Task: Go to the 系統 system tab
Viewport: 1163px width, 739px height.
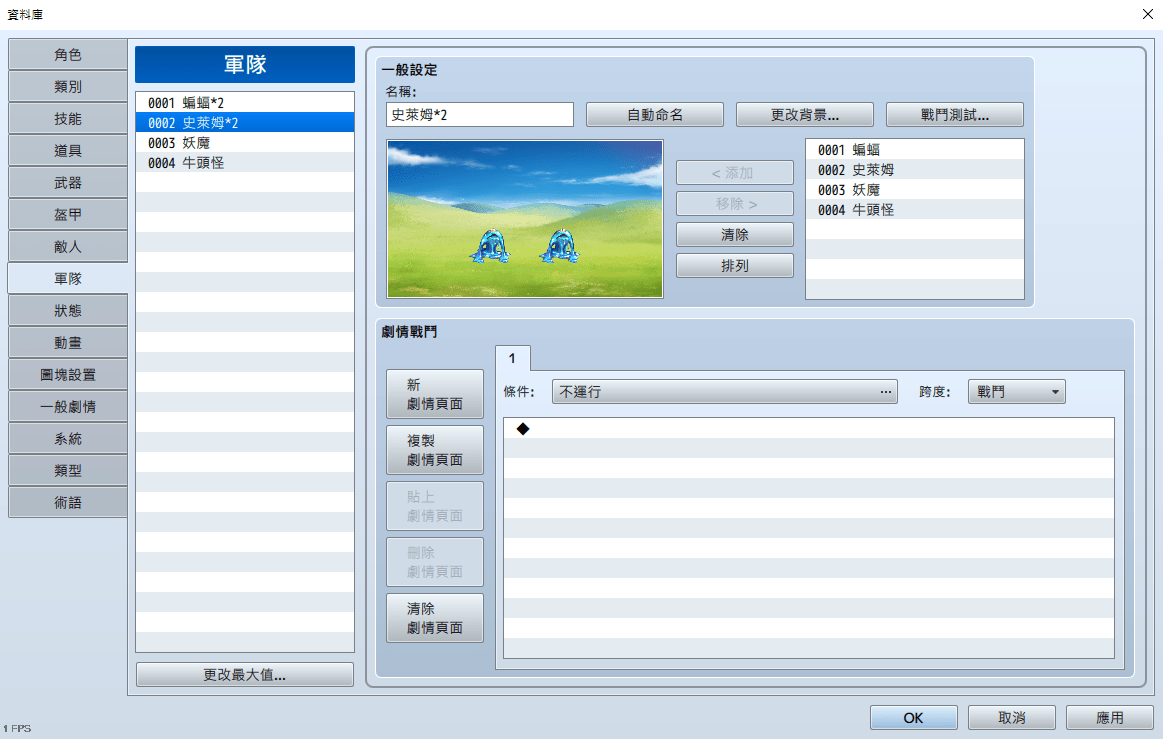Action: (68, 439)
